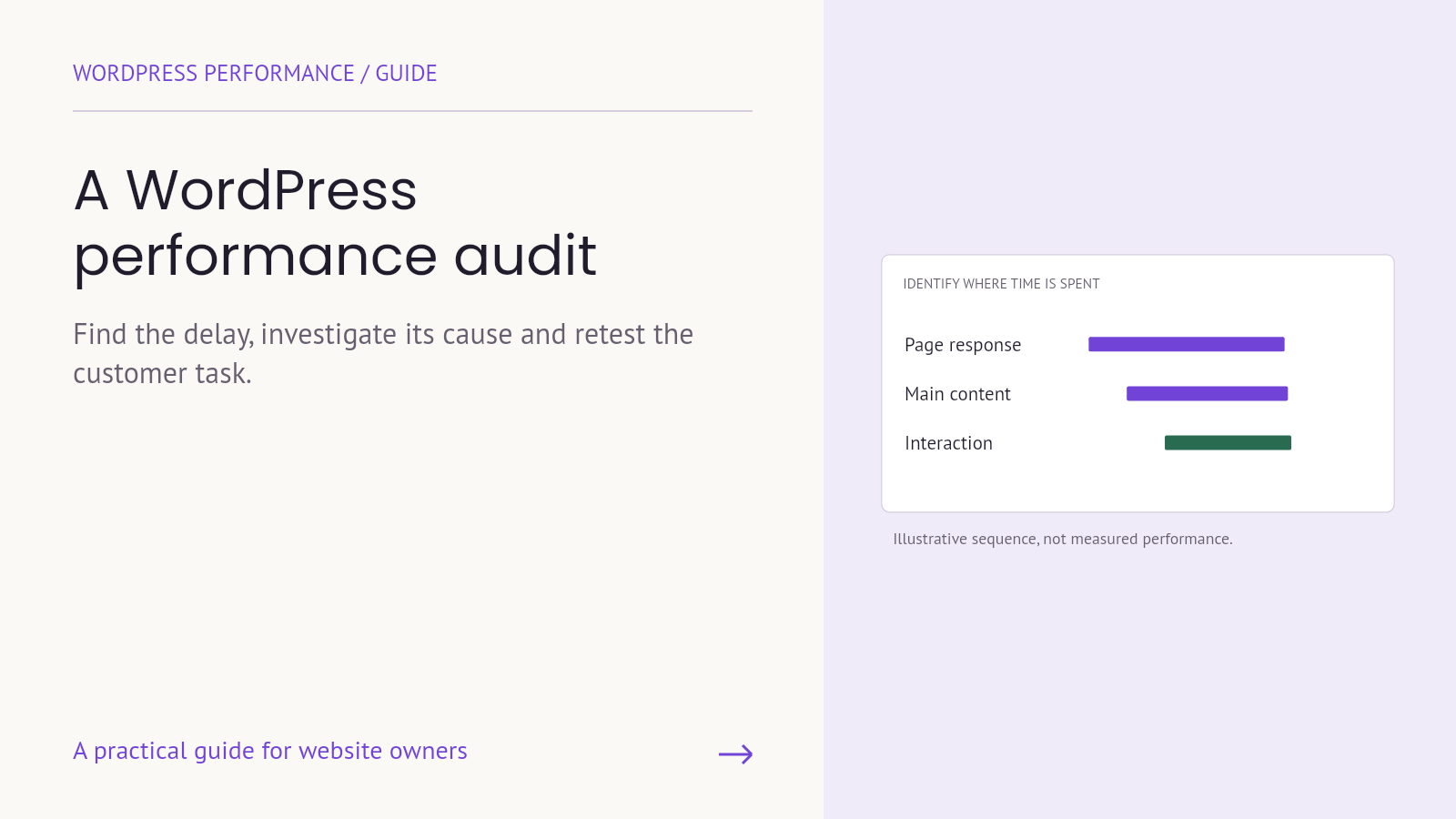The width and height of the screenshot is (1456, 819).
Task: Click the 'WORDPRESS PERFORMANCE / GUIDE' breadcrumb text
Action: pyautogui.click(x=255, y=74)
